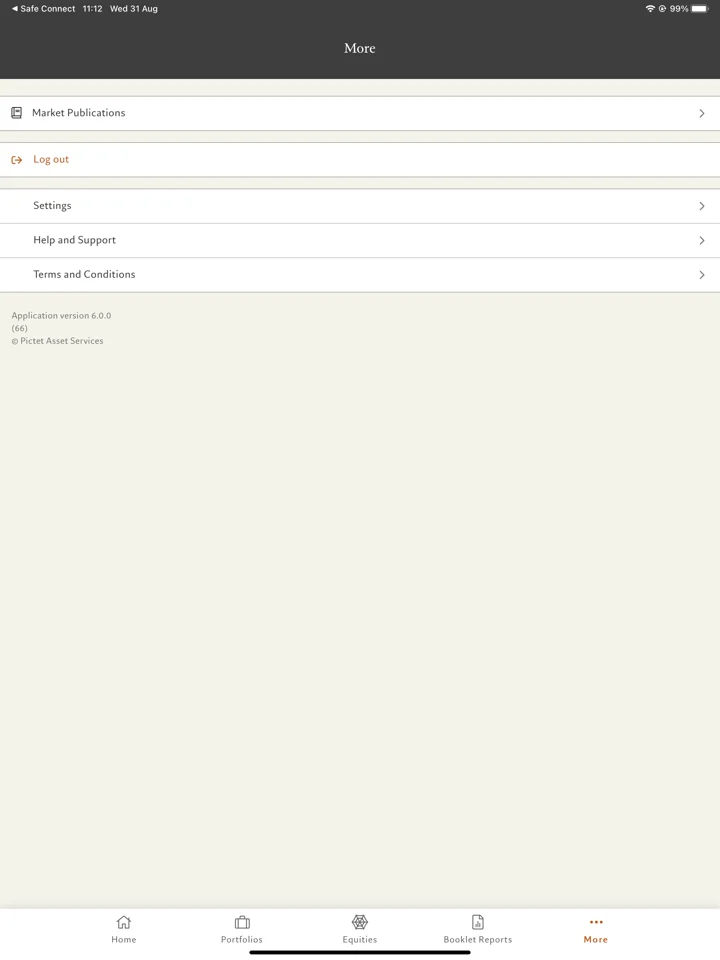The height and width of the screenshot is (960, 720).
Task: Tap the home indicator bar
Action: click(x=360, y=952)
